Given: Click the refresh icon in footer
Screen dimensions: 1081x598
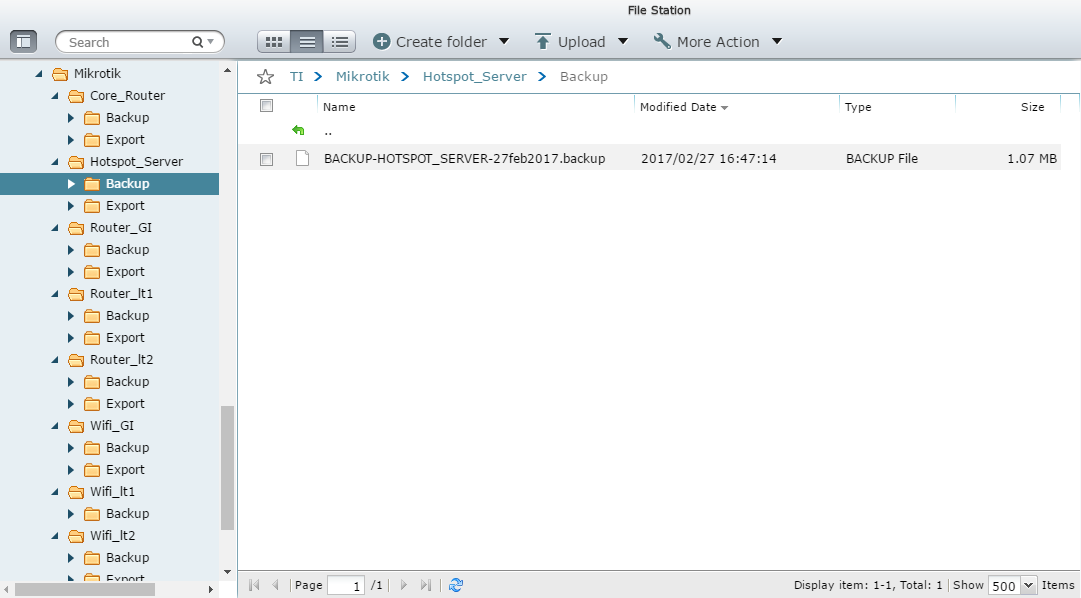Looking at the screenshot, I should [x=456, y=585].
